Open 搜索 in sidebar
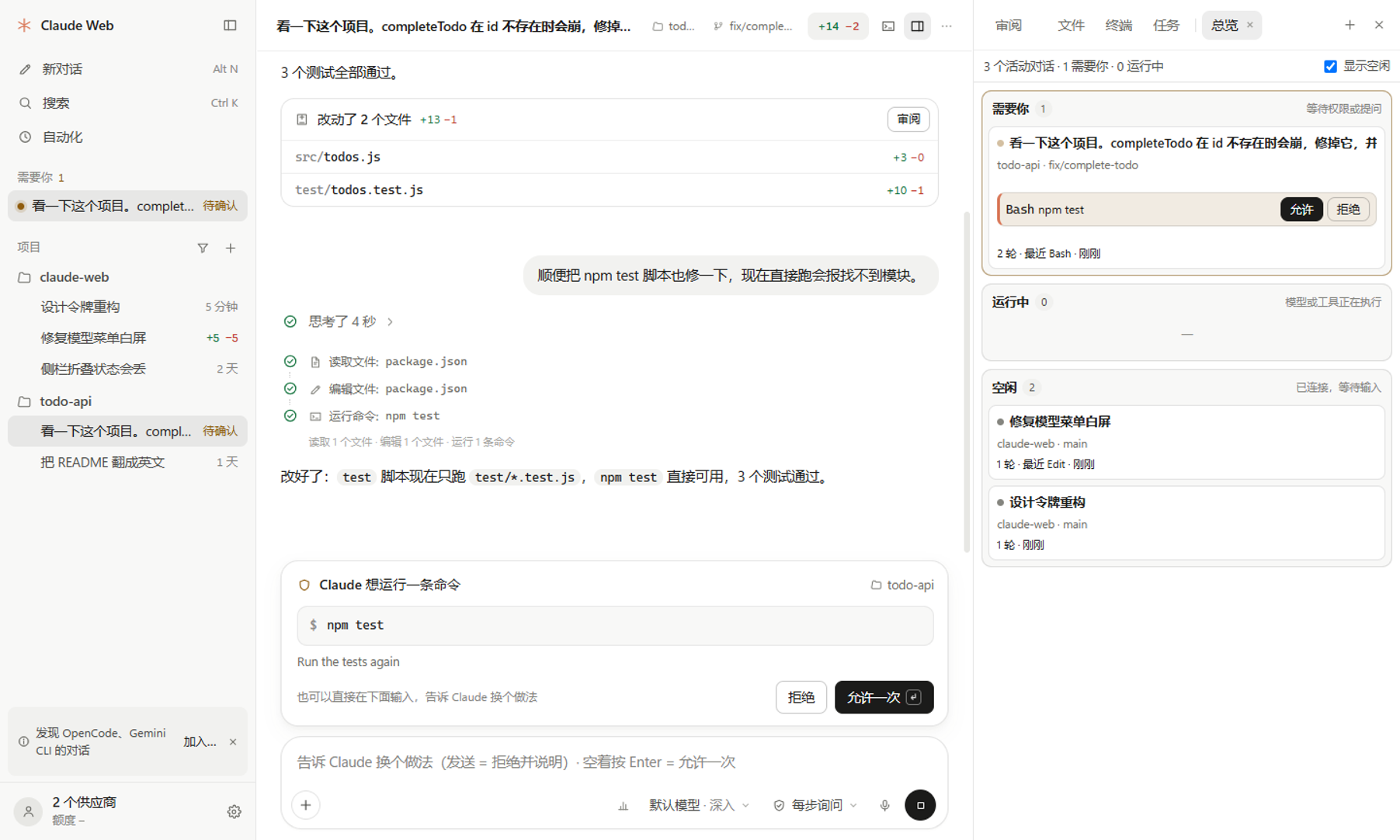Screen dimensions: 1400x840 point(127,102)
